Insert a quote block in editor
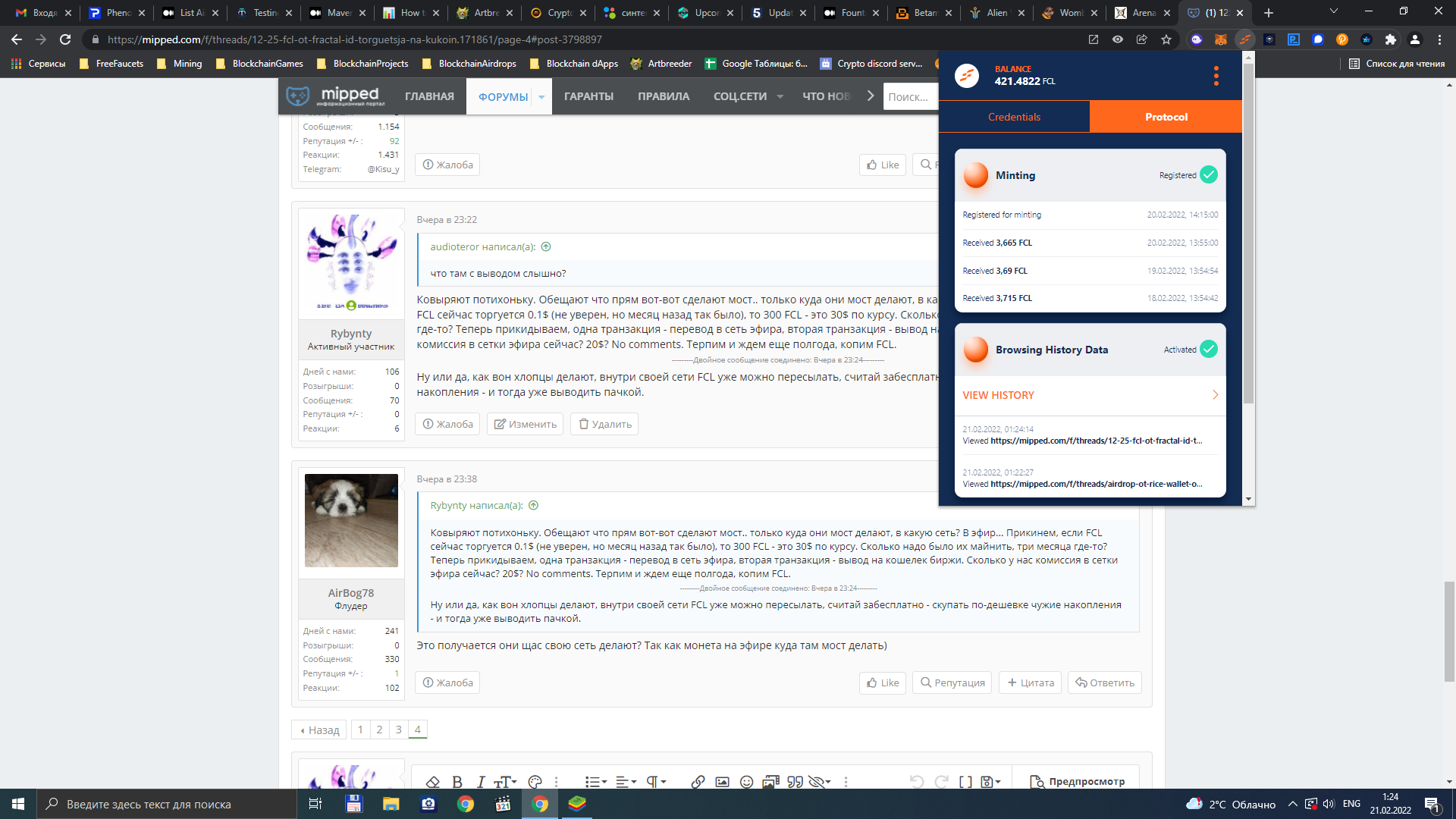 click(795, 782)
